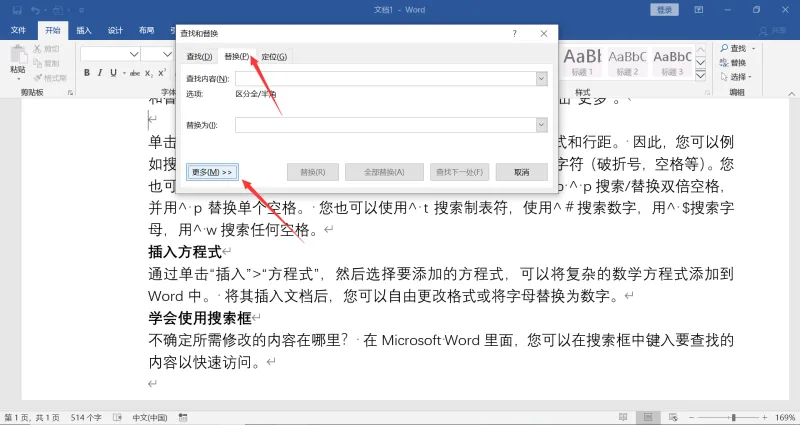Open the Styles (样式) group dialog launcher
800x425 pixels.
[x=708, y=92]
